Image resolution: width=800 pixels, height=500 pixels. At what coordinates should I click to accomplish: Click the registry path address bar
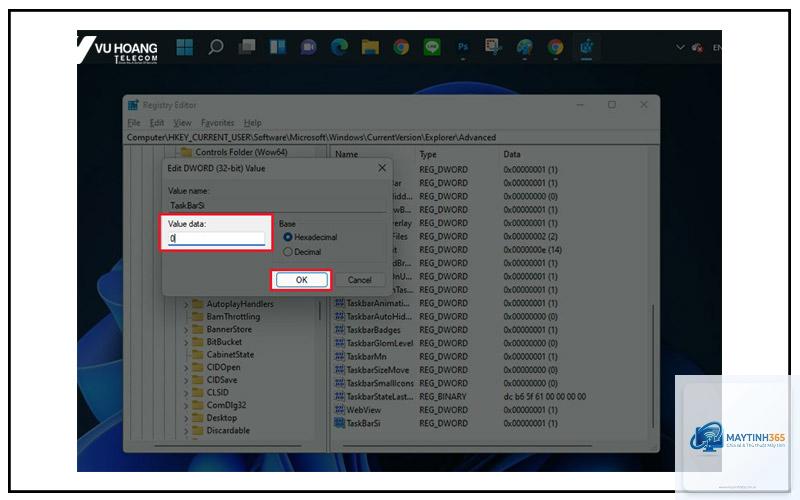coord(392,137)
